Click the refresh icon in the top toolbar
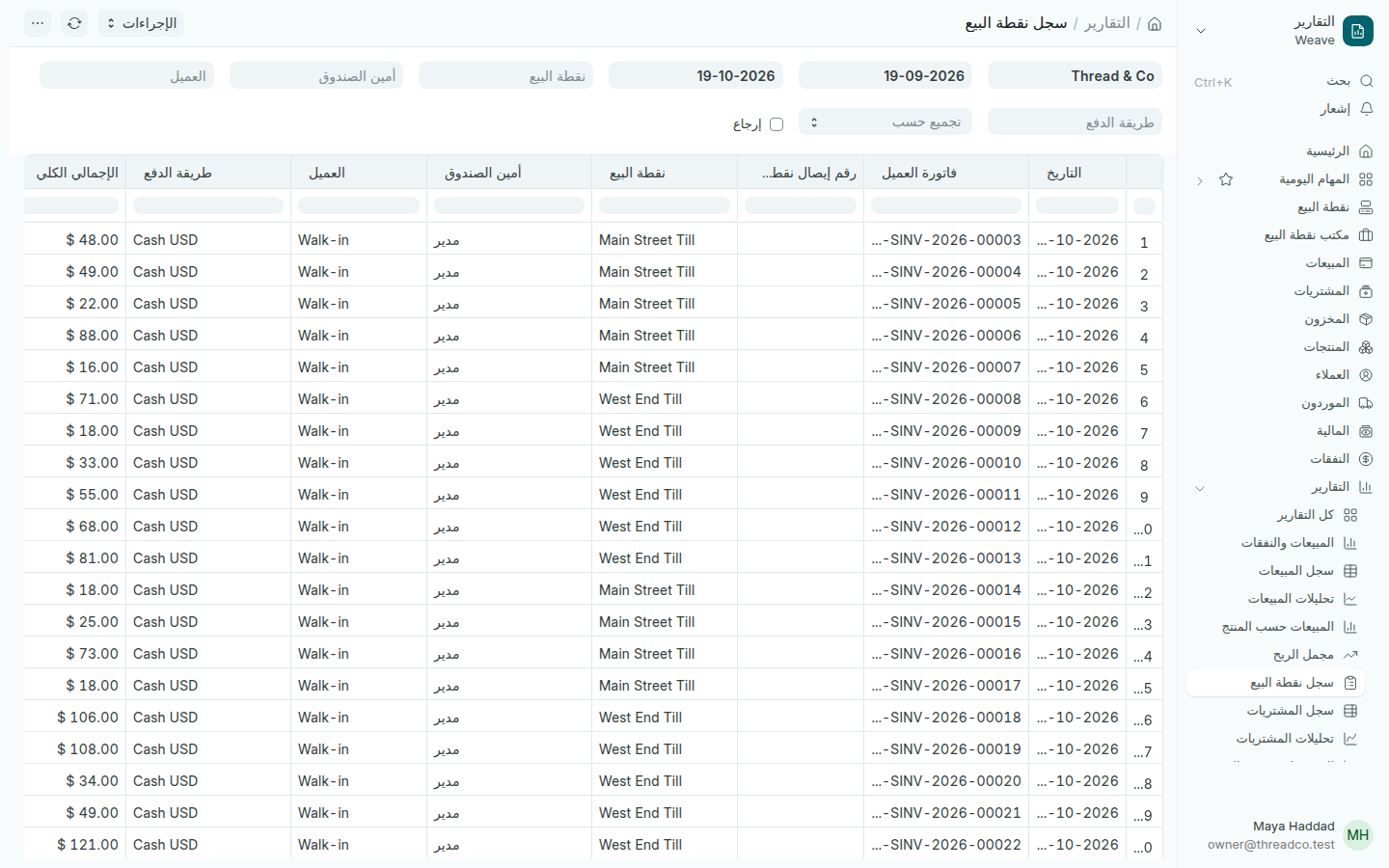 coord(74,23)
